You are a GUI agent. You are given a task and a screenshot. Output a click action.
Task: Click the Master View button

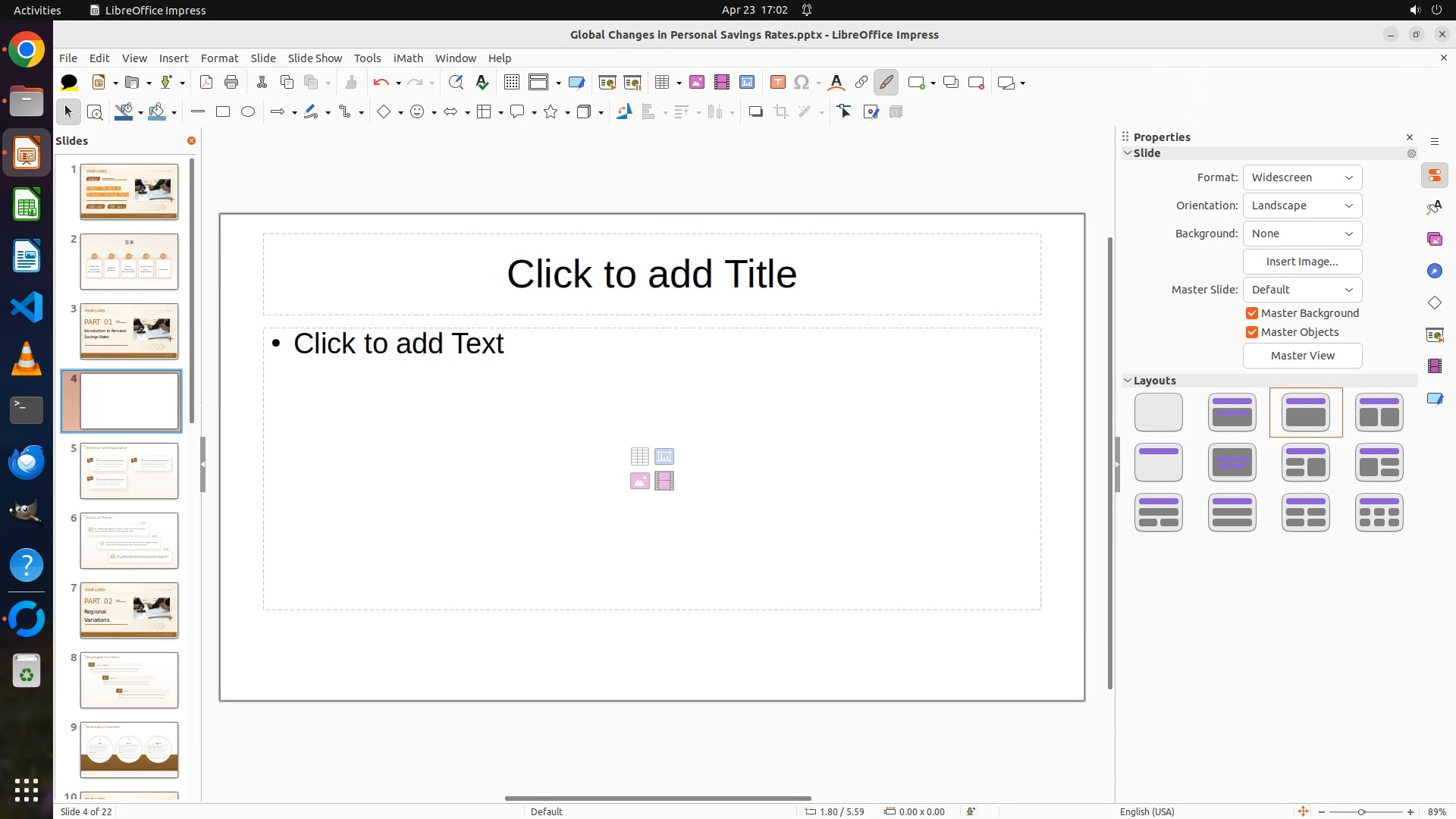pos(1302,356)
